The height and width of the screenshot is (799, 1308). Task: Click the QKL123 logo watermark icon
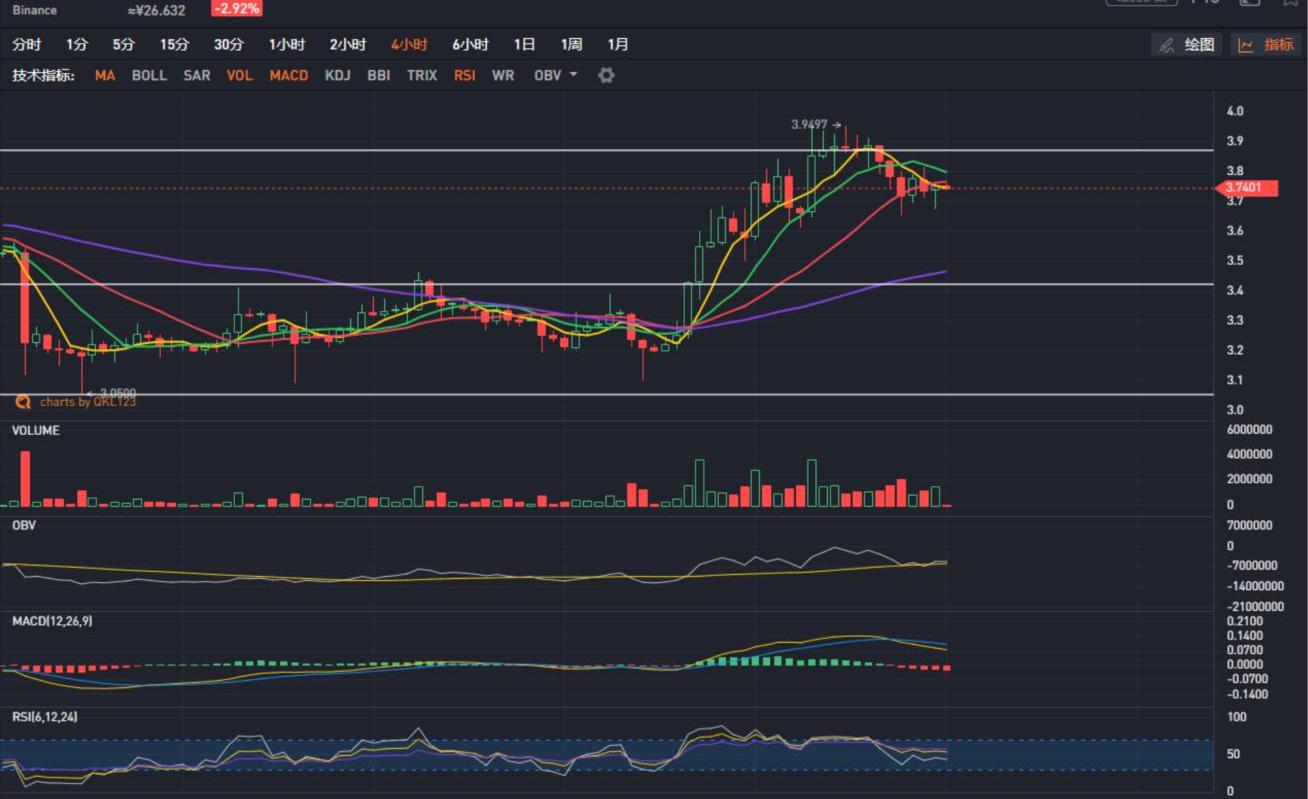pos(22,401)
